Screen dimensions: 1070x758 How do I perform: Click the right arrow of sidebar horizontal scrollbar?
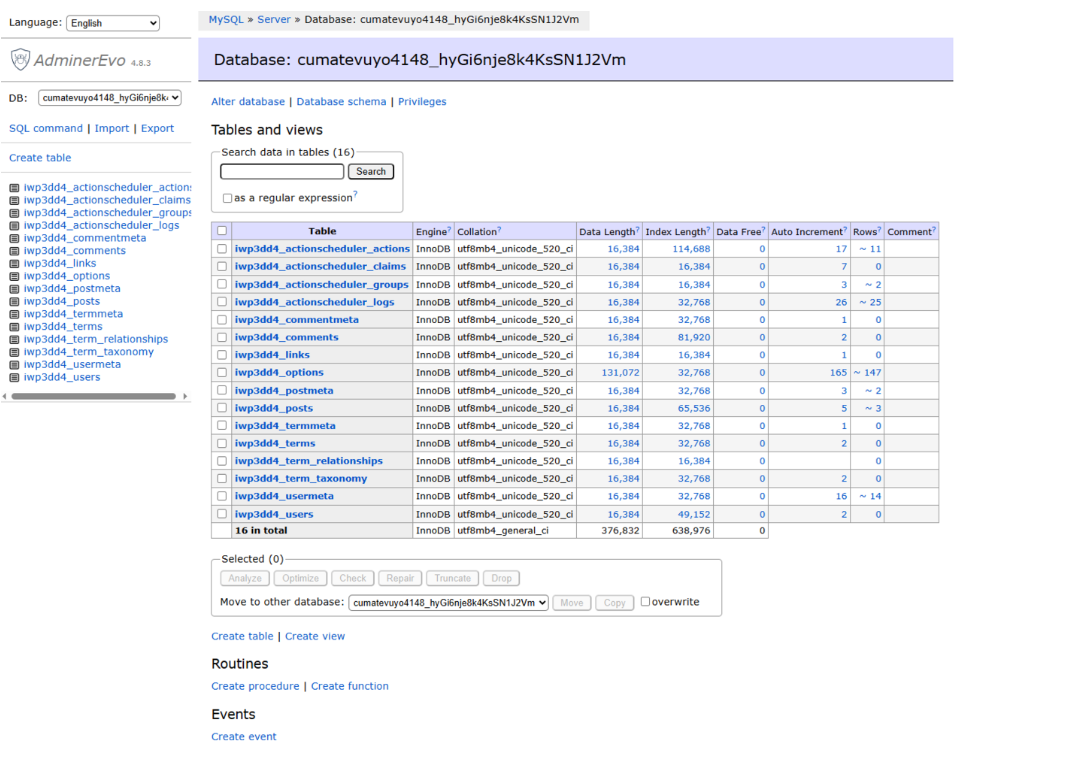(x=185, y=396)
